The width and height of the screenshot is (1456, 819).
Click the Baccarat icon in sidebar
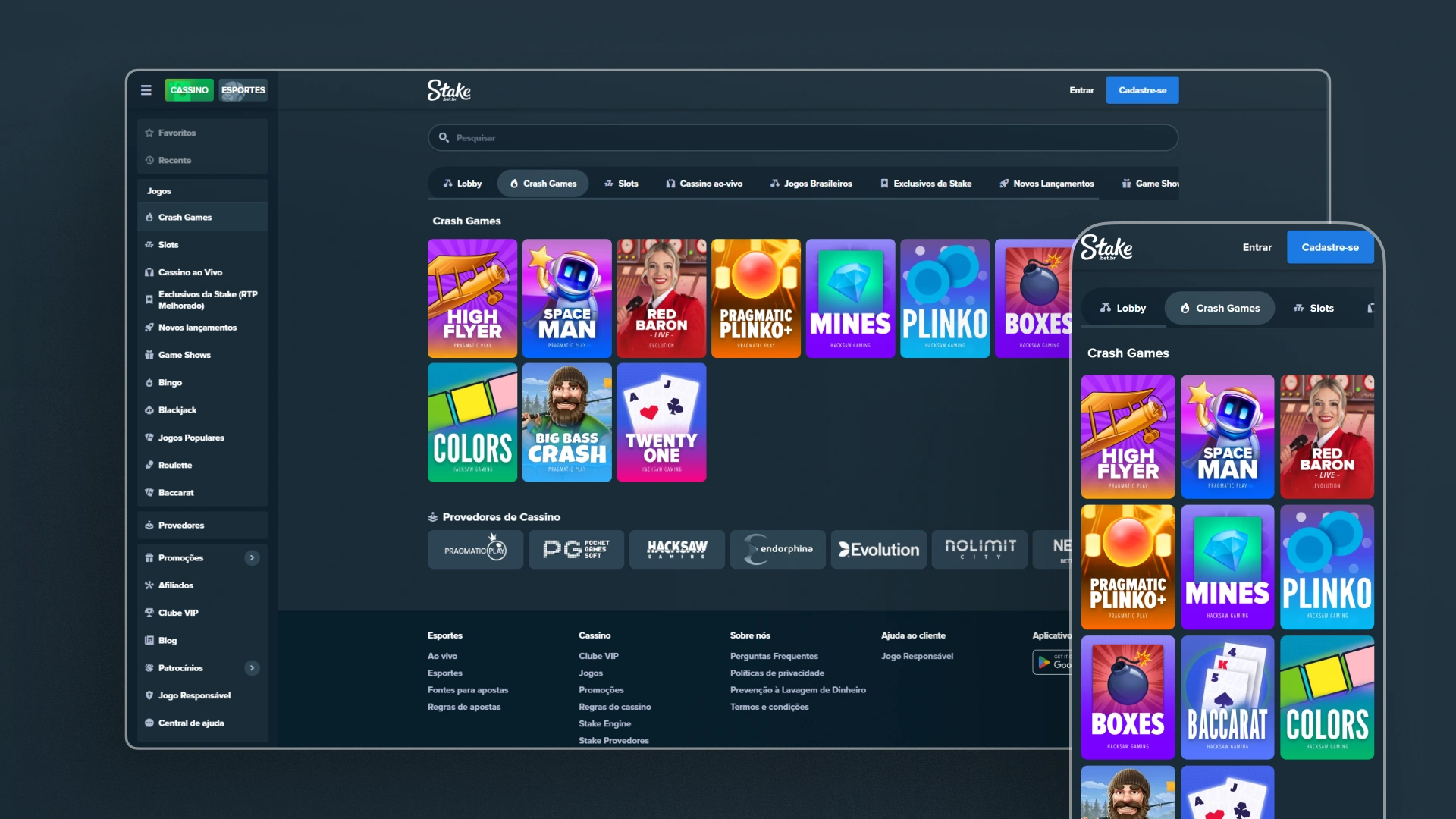pyautogui.click(x=149, y=493)
